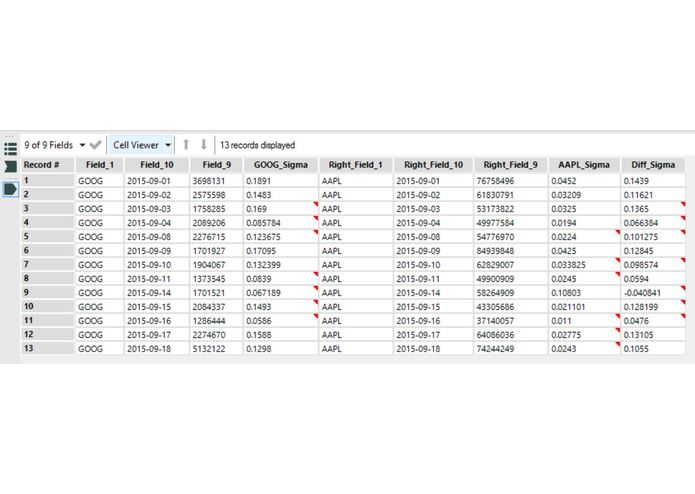Click GOOG_Sigma value 0.085784

(x=281, y=223)
